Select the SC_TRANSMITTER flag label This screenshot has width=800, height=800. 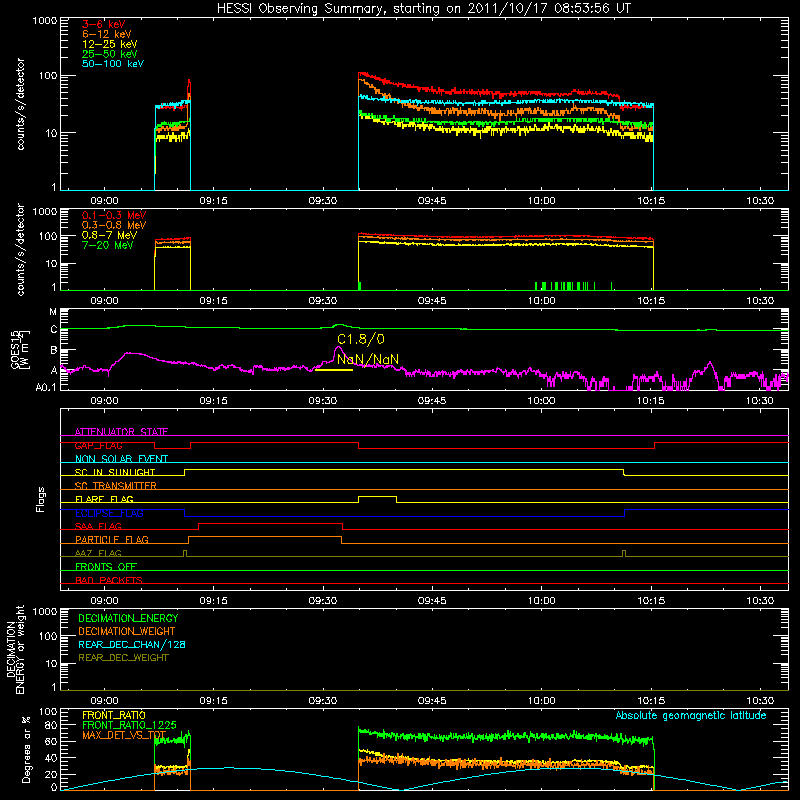116,486
